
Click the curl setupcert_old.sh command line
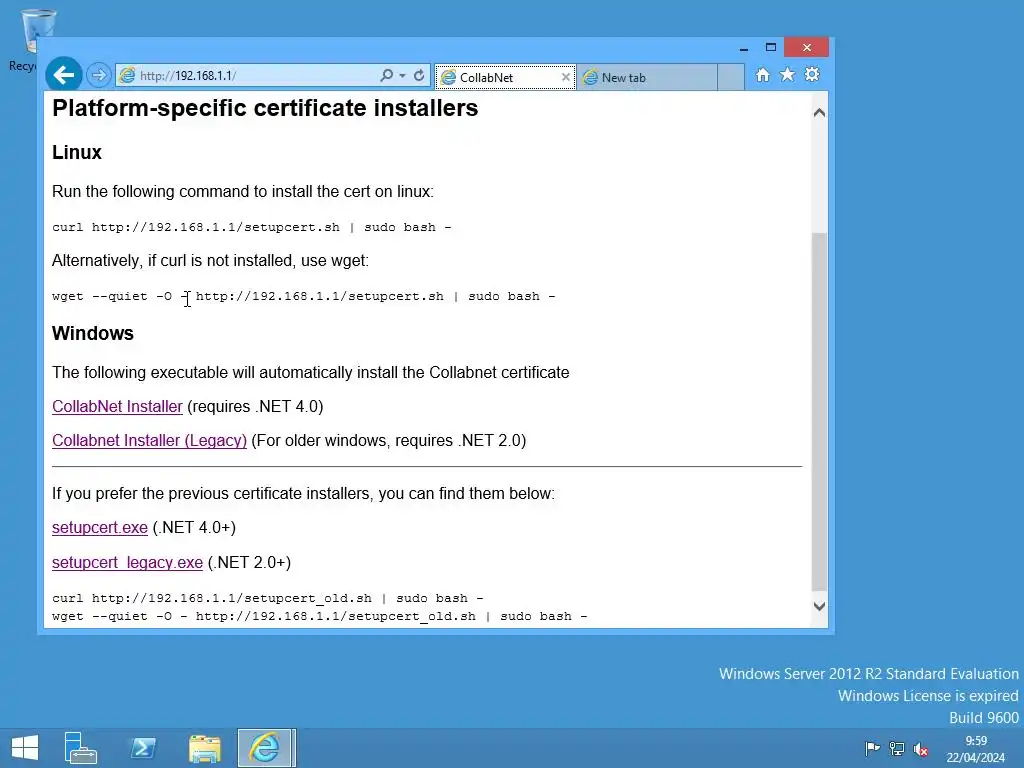click(268, 598)
